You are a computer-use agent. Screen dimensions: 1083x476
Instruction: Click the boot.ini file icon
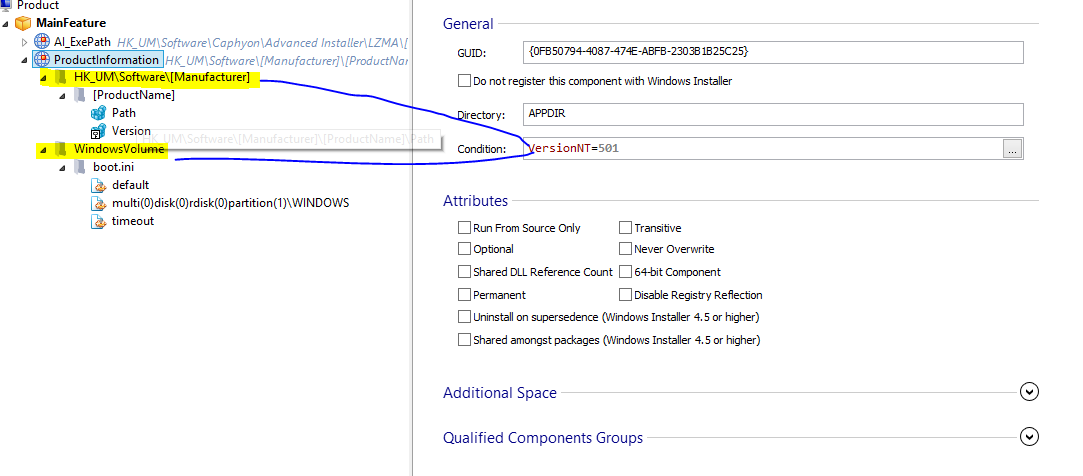pyautogui.click(x=80, y=167)
